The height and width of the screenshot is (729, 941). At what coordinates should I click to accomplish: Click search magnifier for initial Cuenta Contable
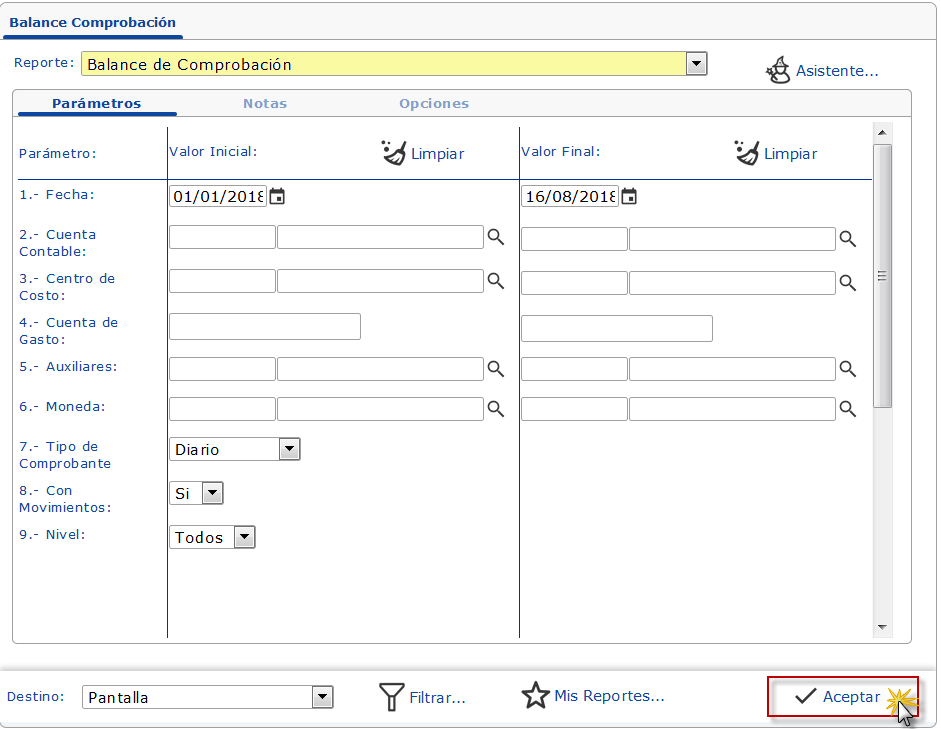coord(495,238)
